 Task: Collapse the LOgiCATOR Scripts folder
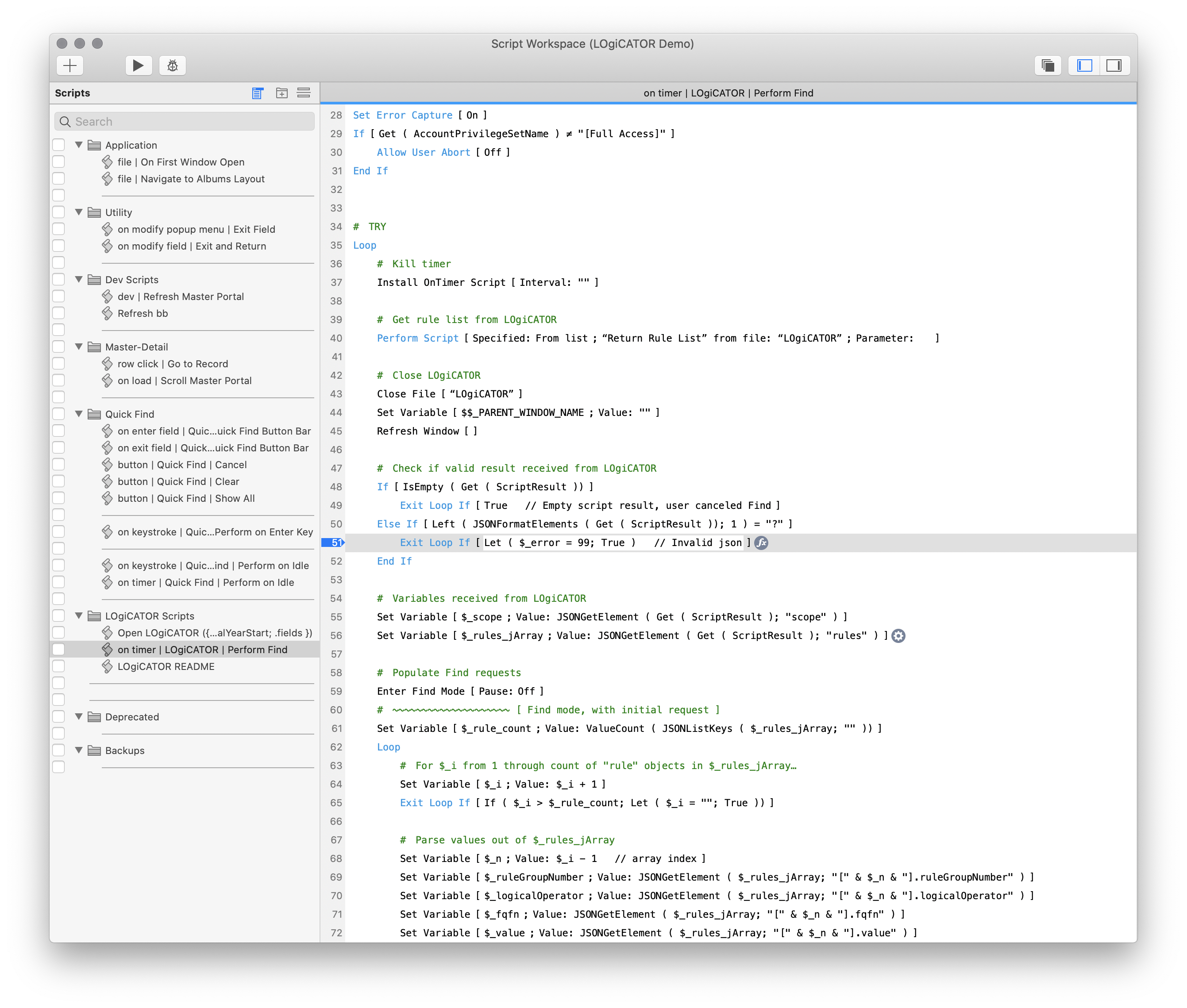(78, 616)
